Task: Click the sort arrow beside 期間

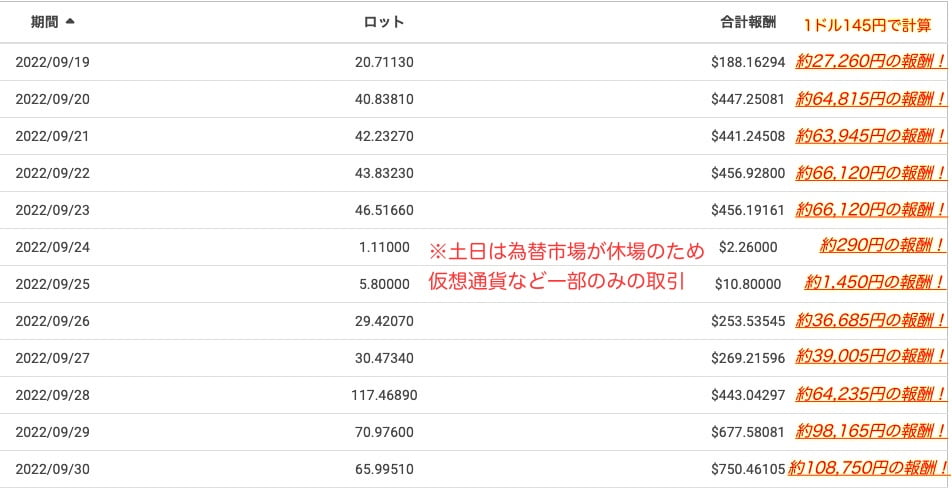Action: pyautogui.click(x=70, y=21)
